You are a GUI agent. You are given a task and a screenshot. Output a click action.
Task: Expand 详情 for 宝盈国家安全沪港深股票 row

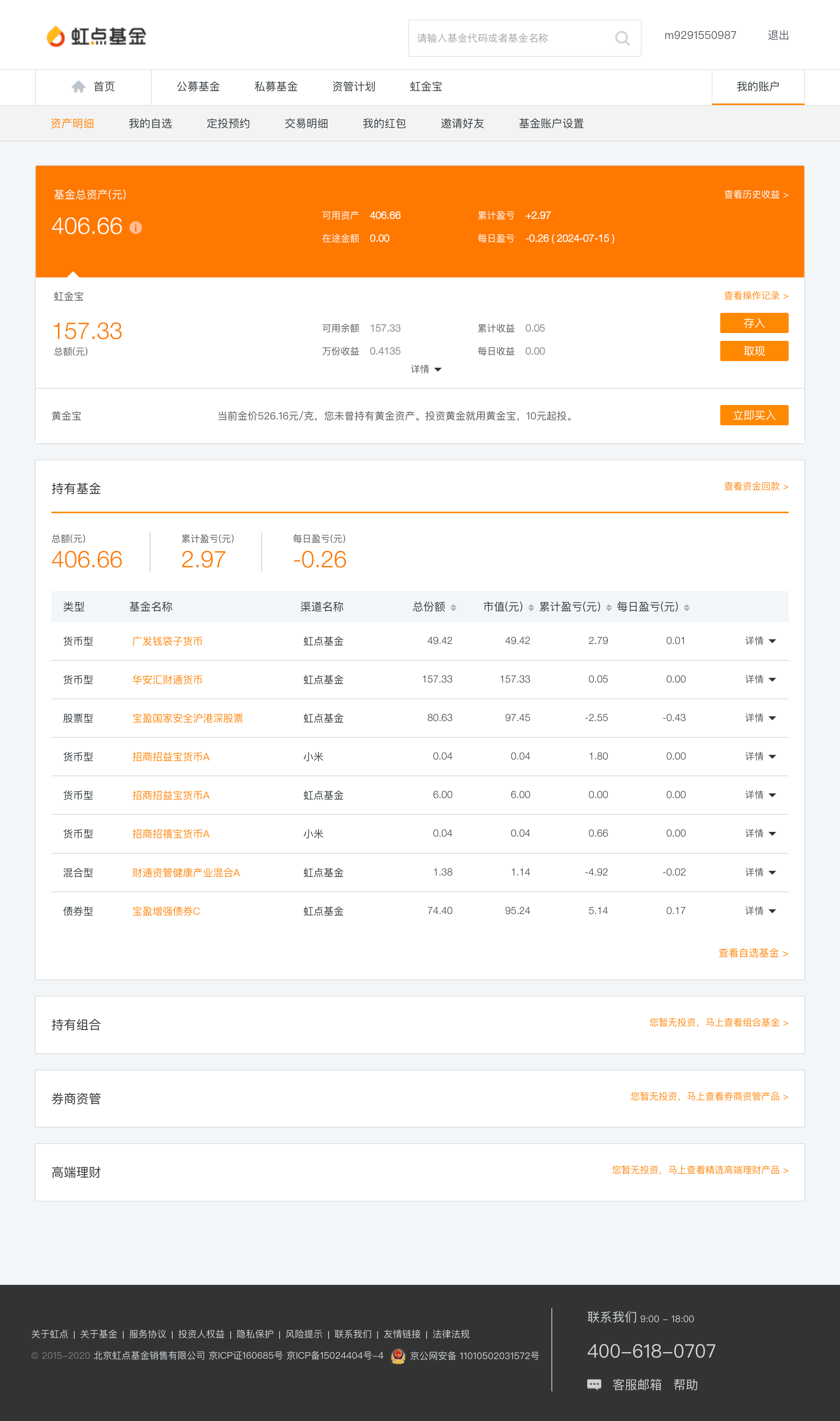click(760, 718)
